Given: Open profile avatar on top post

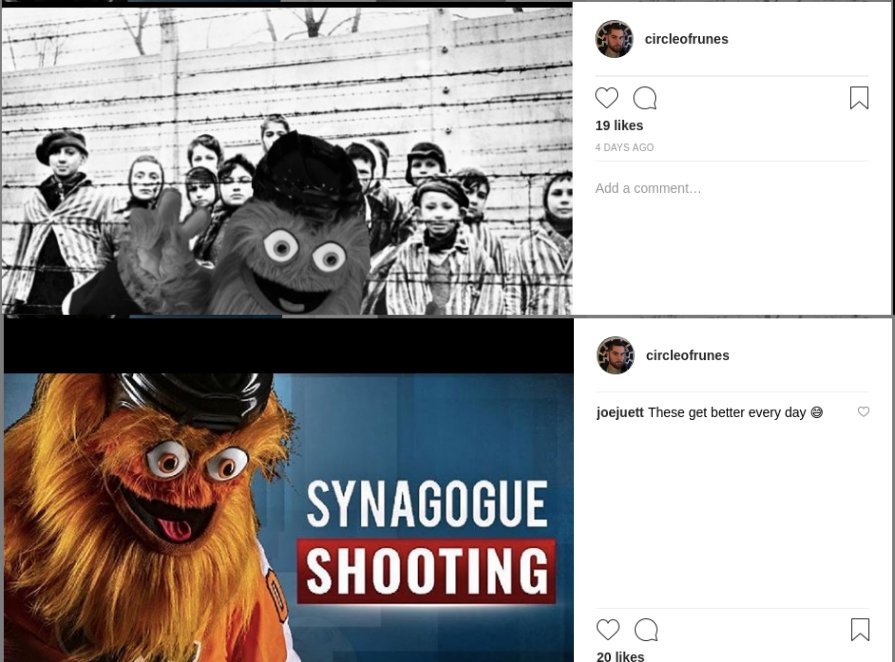Looking at the screenshot, I should pyautogui.click(x=614, y=39).
